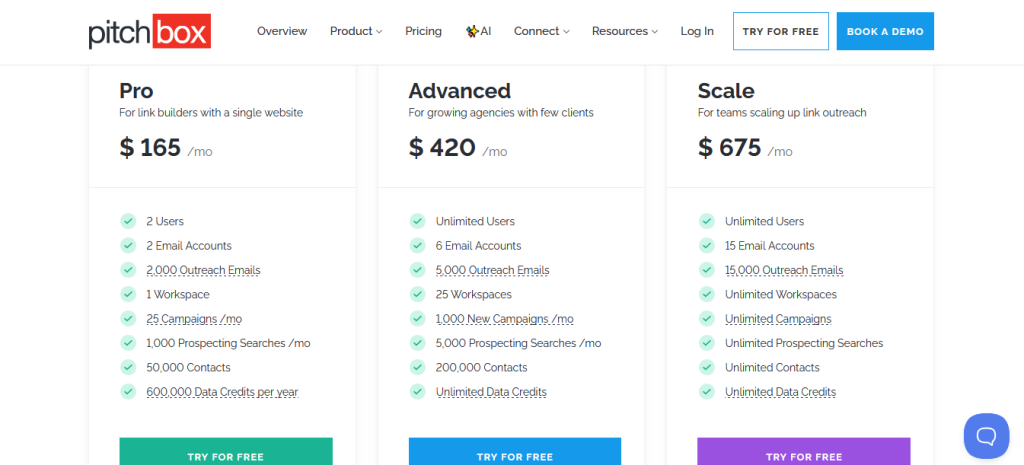
Task: Click the BOOK A DEMO button
Action: (885, 31)
